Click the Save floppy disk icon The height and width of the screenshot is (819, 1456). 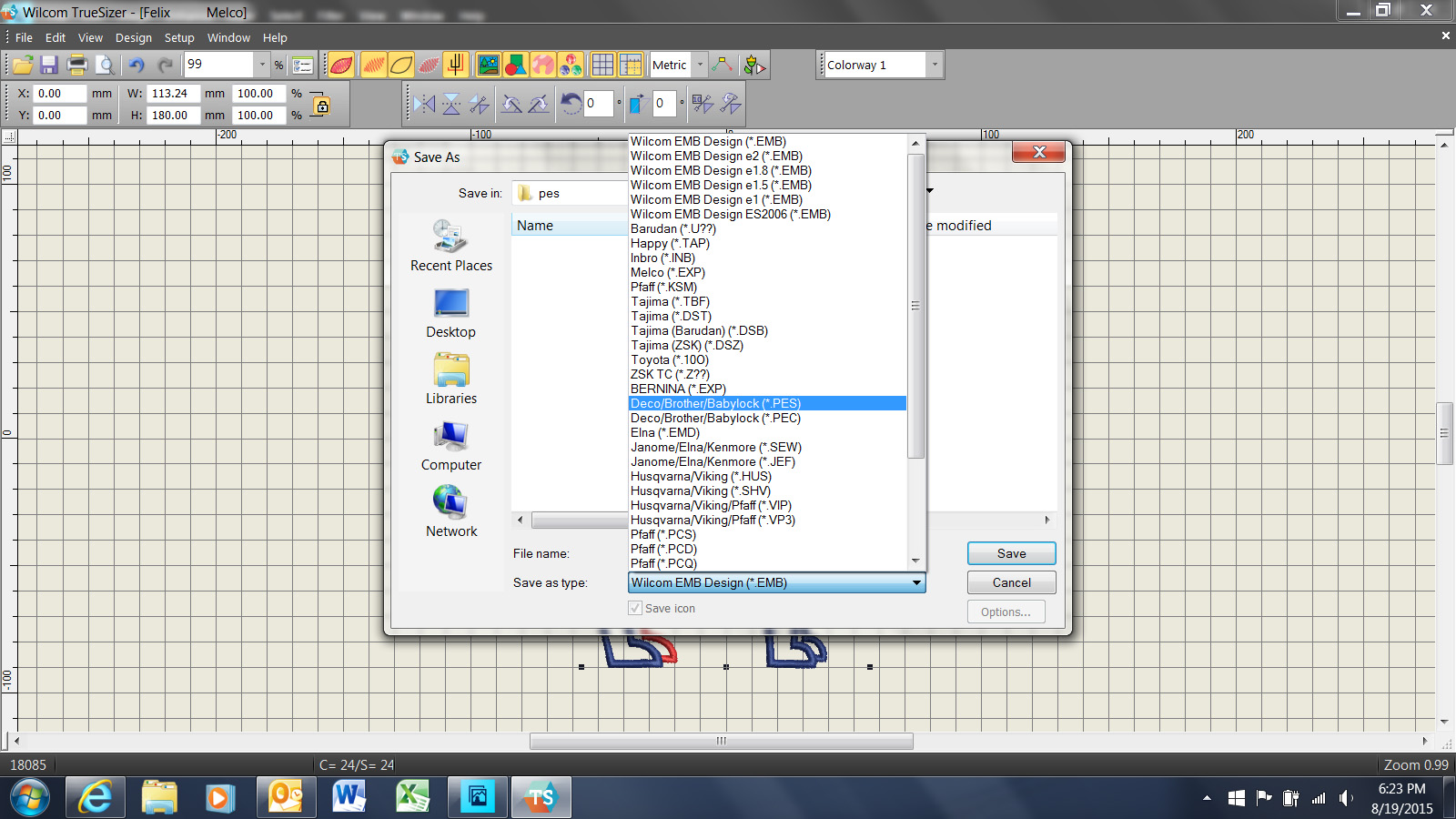49,65
